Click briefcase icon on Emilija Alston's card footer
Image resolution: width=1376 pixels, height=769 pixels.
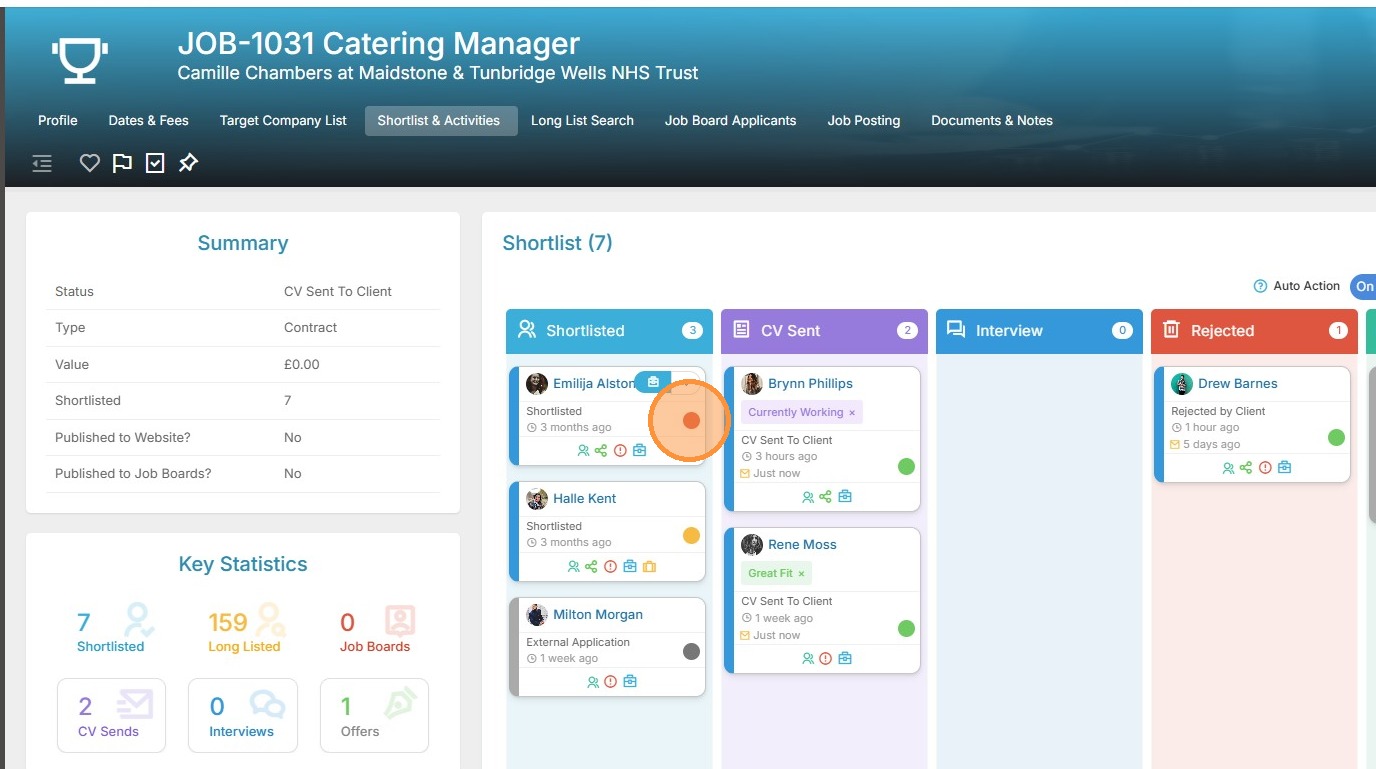pyautogui.click(x=639, y=451)
